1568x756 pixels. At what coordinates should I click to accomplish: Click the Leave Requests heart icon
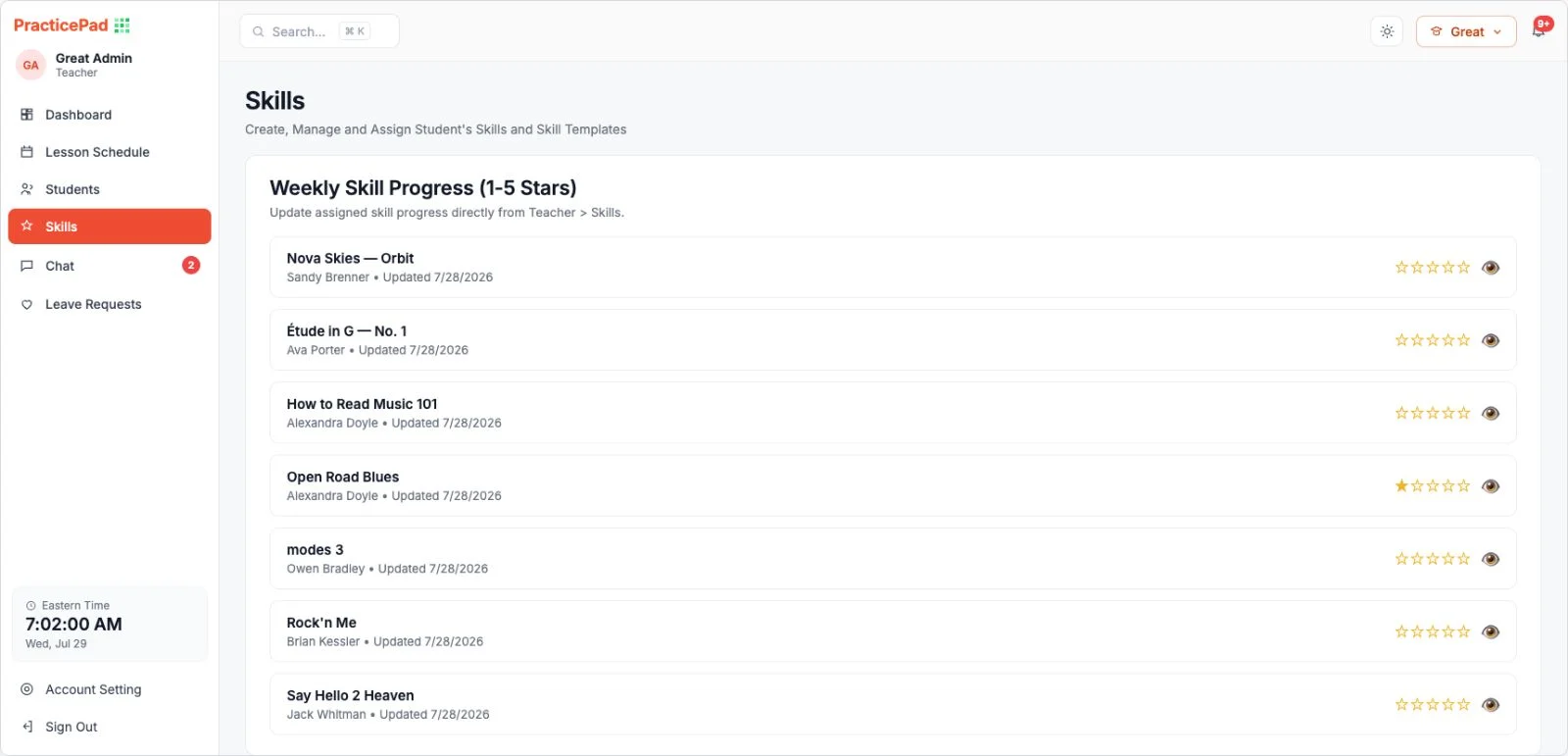tap(26, 305)
